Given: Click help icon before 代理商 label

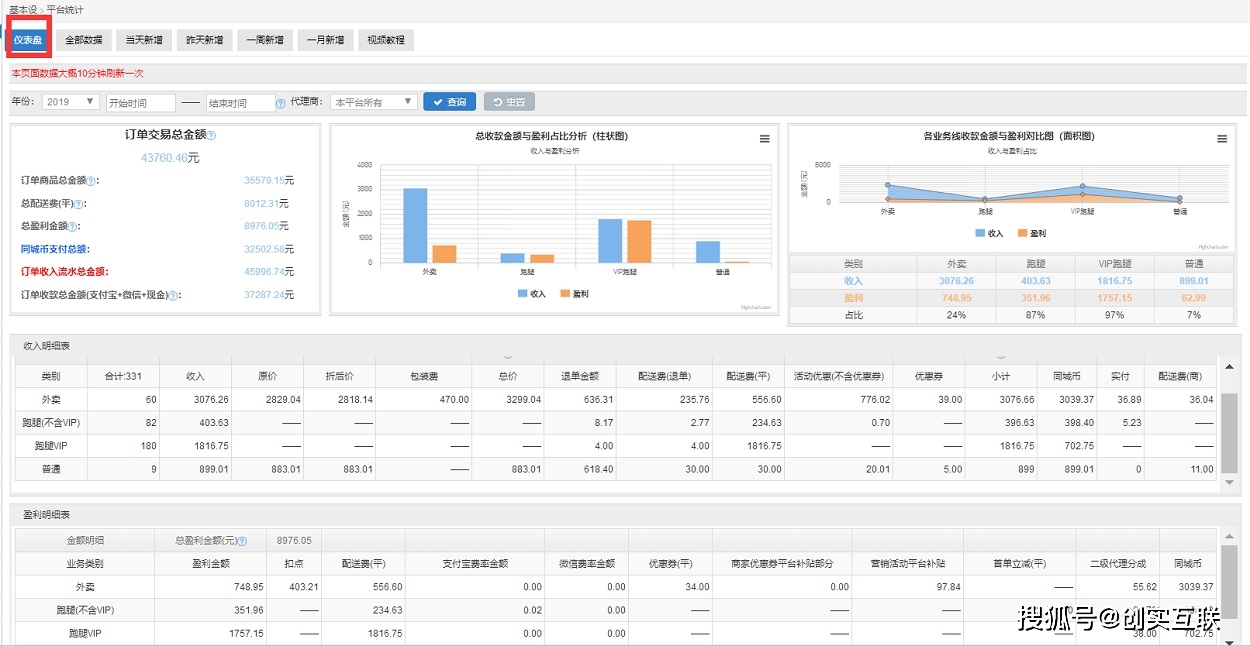Looking at the screenshot, I should [281, 103].
